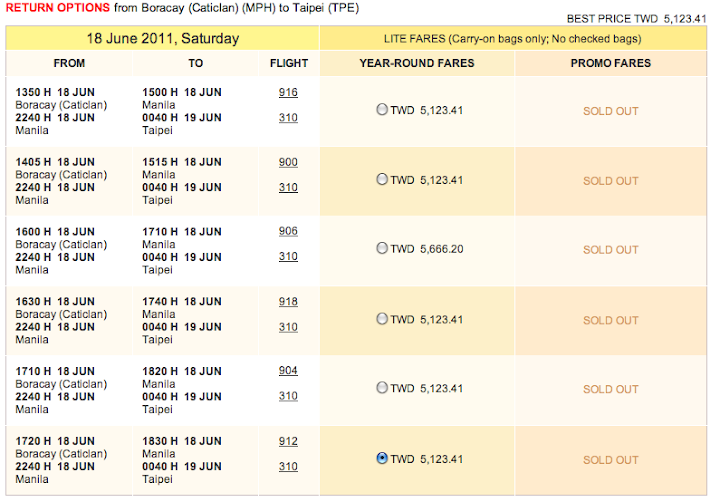
Task: Open flight 916 details link
Action: click(x=288, y=92)
